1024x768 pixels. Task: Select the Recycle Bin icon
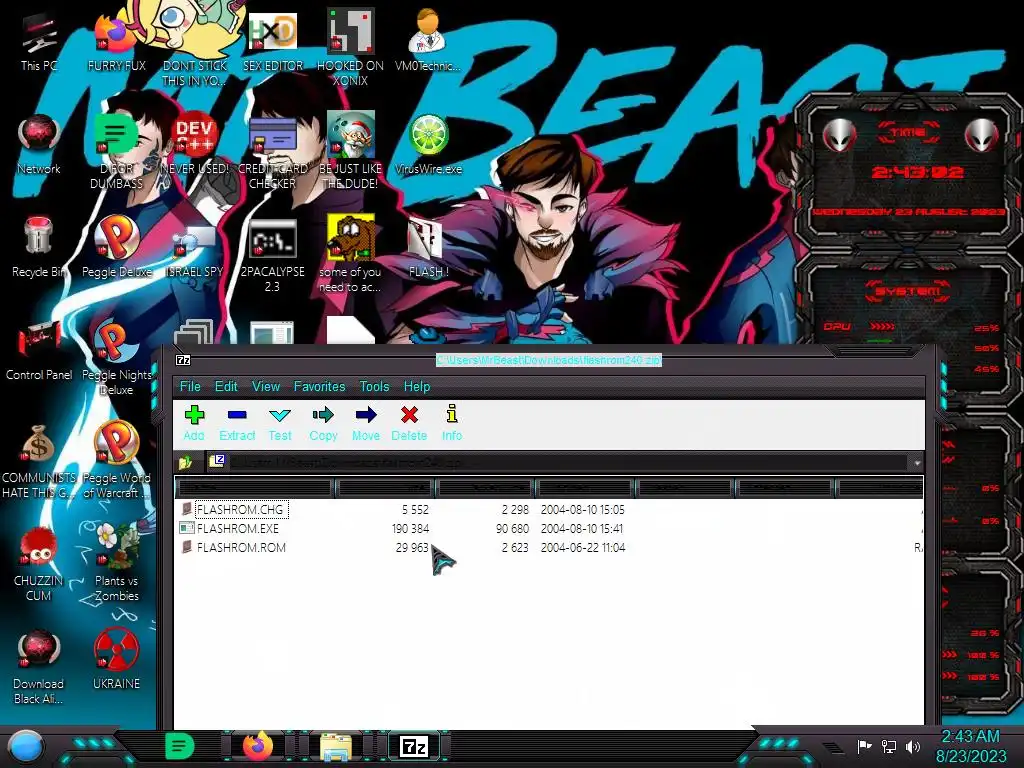click(x=39, y=247)
